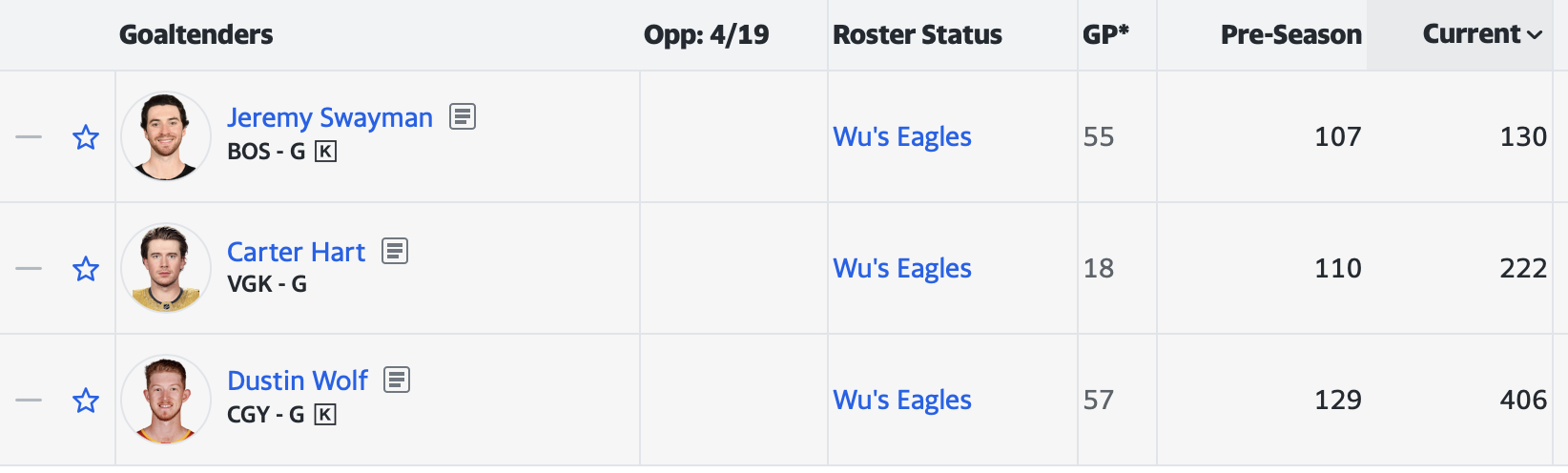Screen dimensions: 1568x473
Task: Open Dustin Wolf's player profile link
Action: [297, 380]
